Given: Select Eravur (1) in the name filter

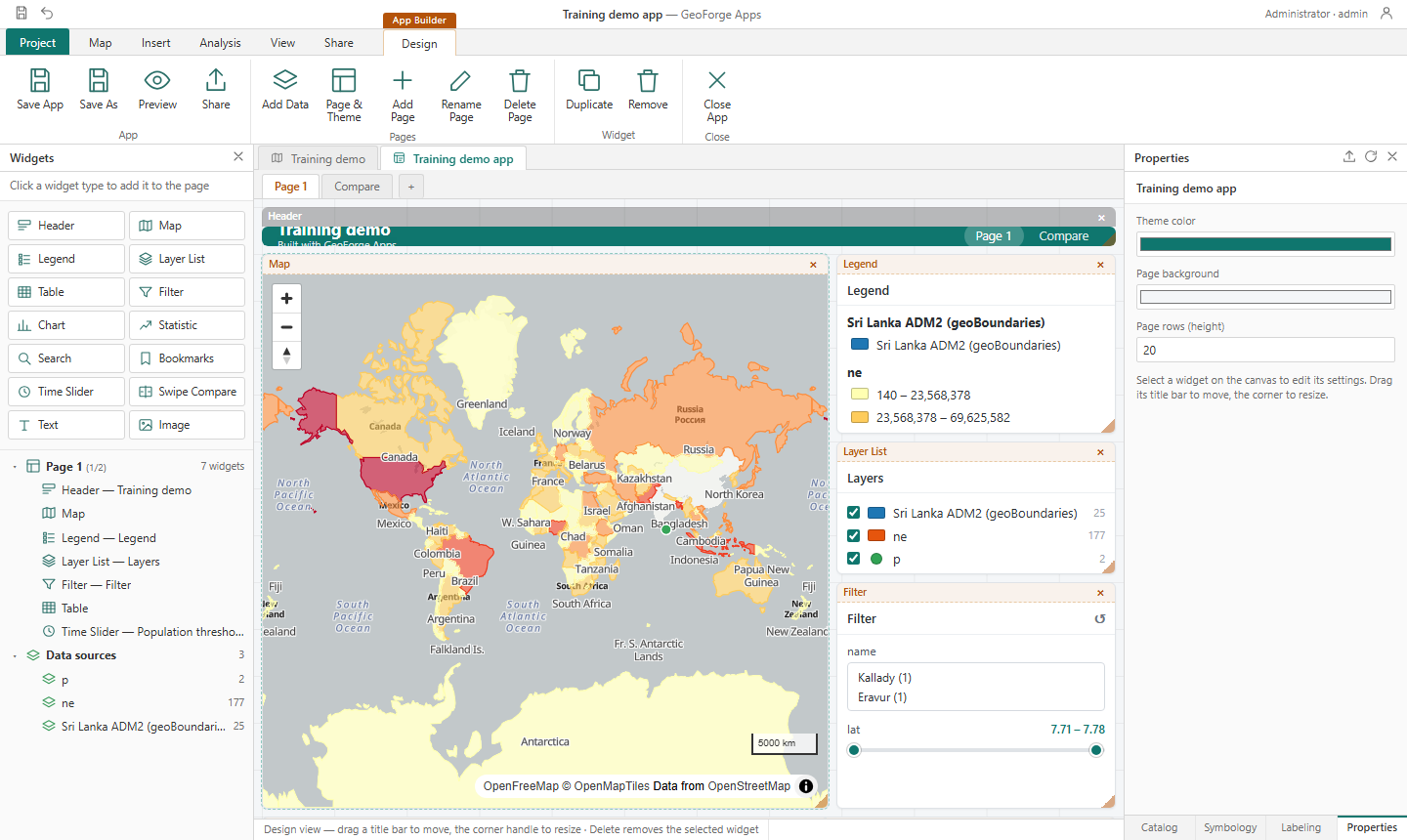Looking at the screenshot, I should click(976, 697).
